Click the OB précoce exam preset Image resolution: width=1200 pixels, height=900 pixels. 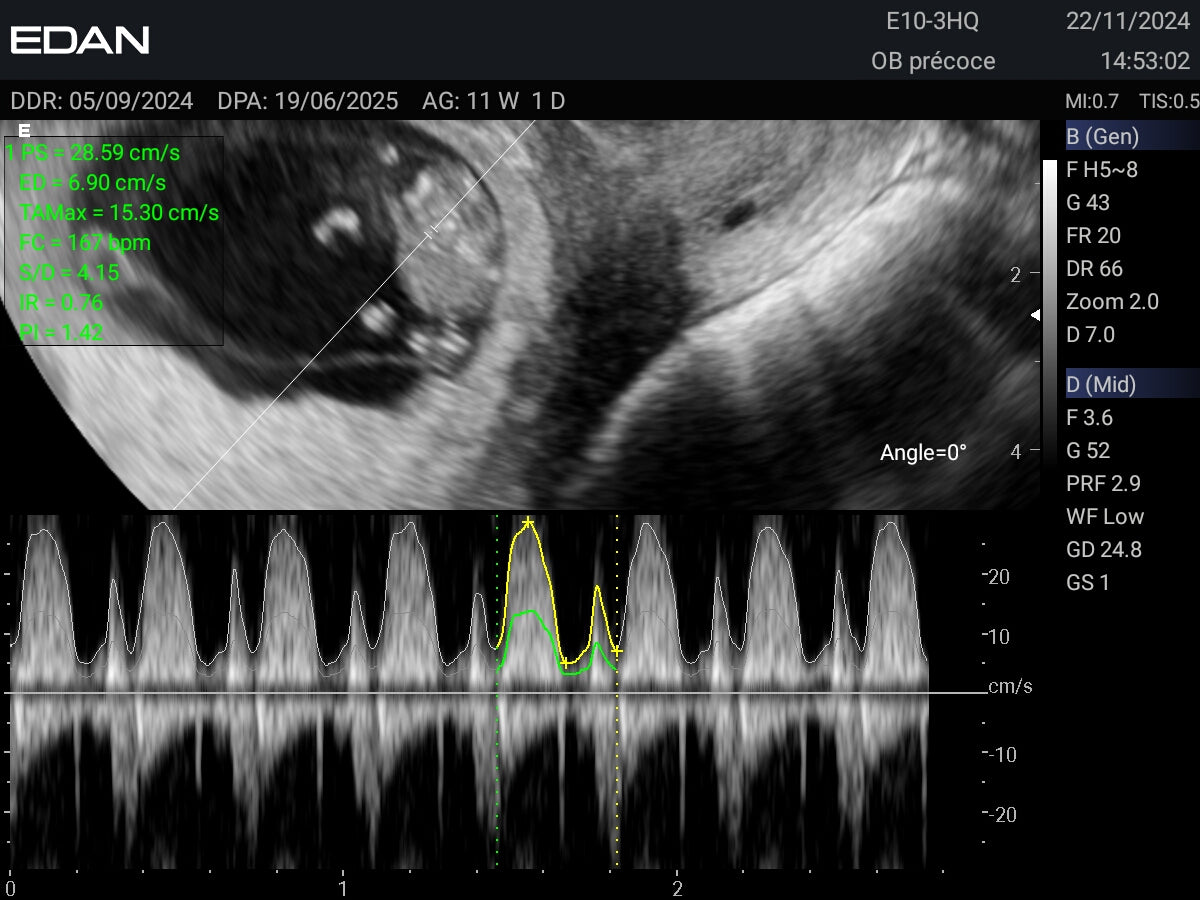[x=933, y=61]
